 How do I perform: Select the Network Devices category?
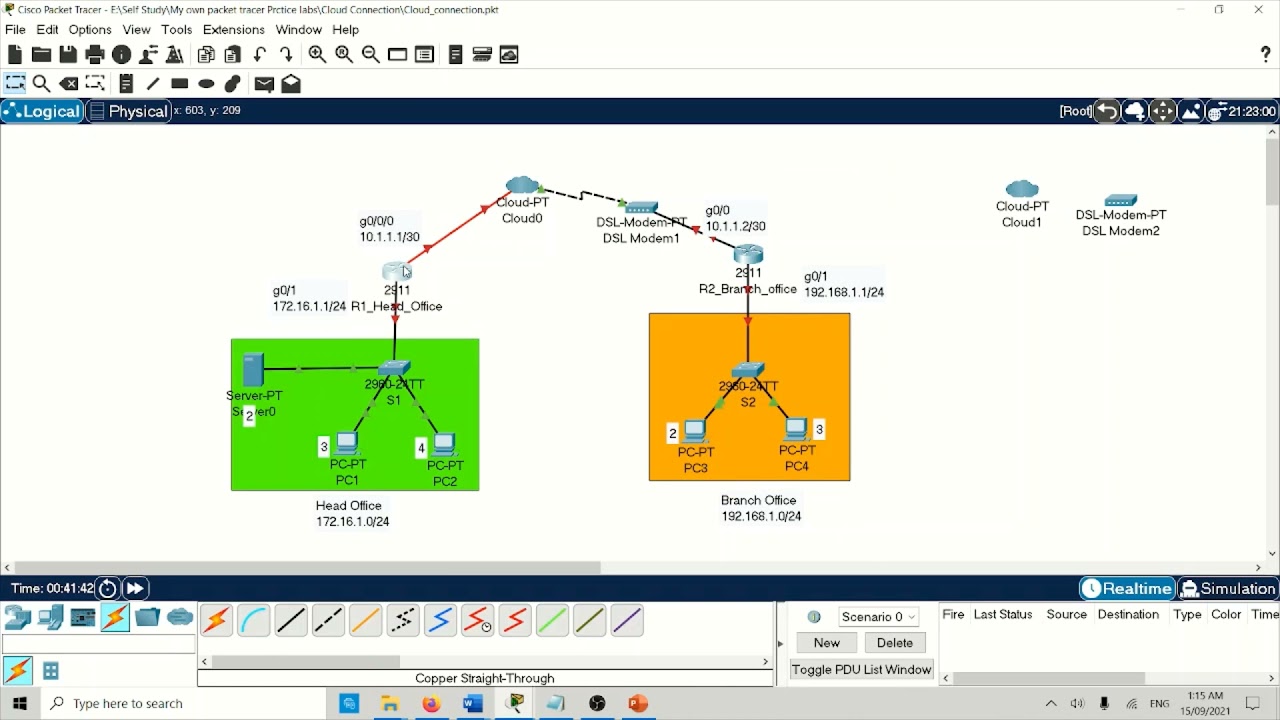pos(18,618)
